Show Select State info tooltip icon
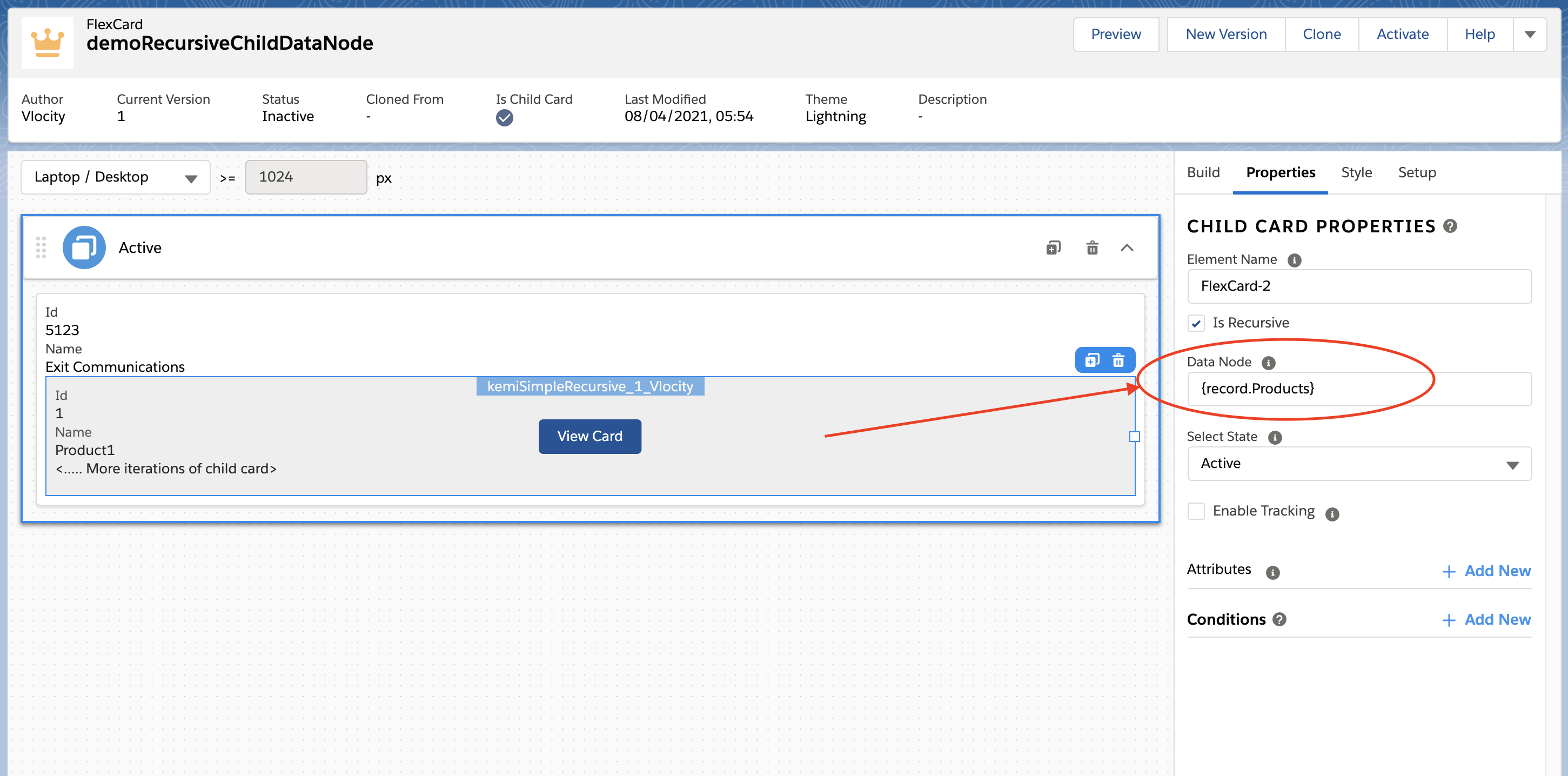This screenshot has height=776, width=1568. (x=1275, y=438)
